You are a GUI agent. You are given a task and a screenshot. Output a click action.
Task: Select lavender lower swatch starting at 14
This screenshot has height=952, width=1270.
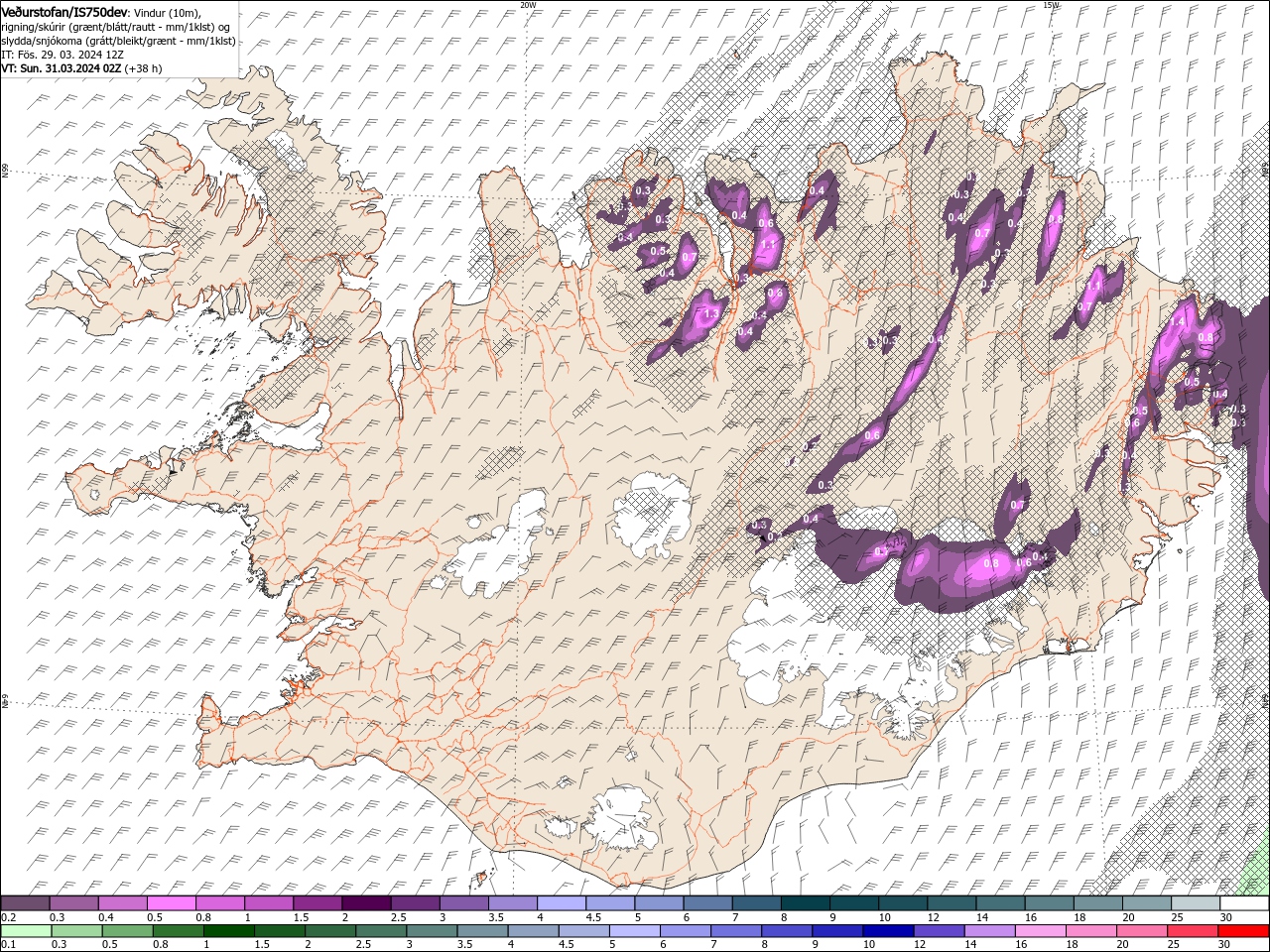click(x=988, y=931)
